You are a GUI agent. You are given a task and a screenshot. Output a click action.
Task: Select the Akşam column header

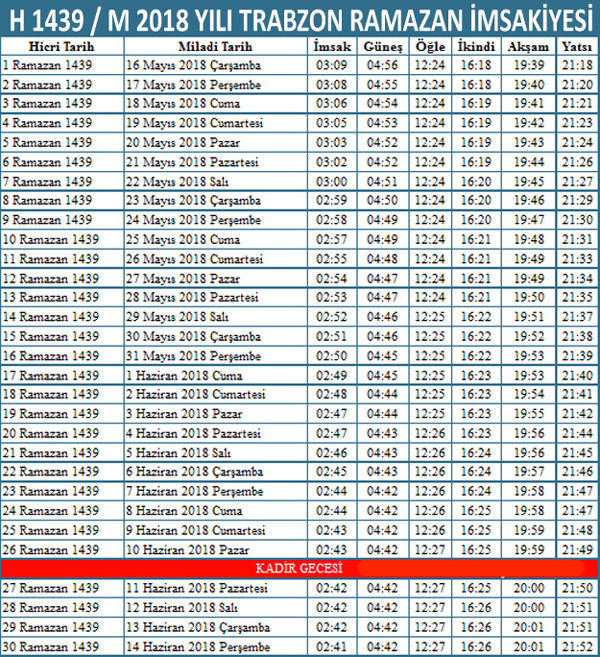(528, 47)
